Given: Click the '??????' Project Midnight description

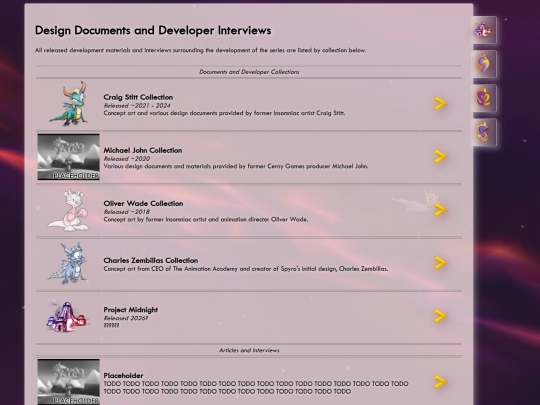Looking at the screenshot, I should [111, 325].
